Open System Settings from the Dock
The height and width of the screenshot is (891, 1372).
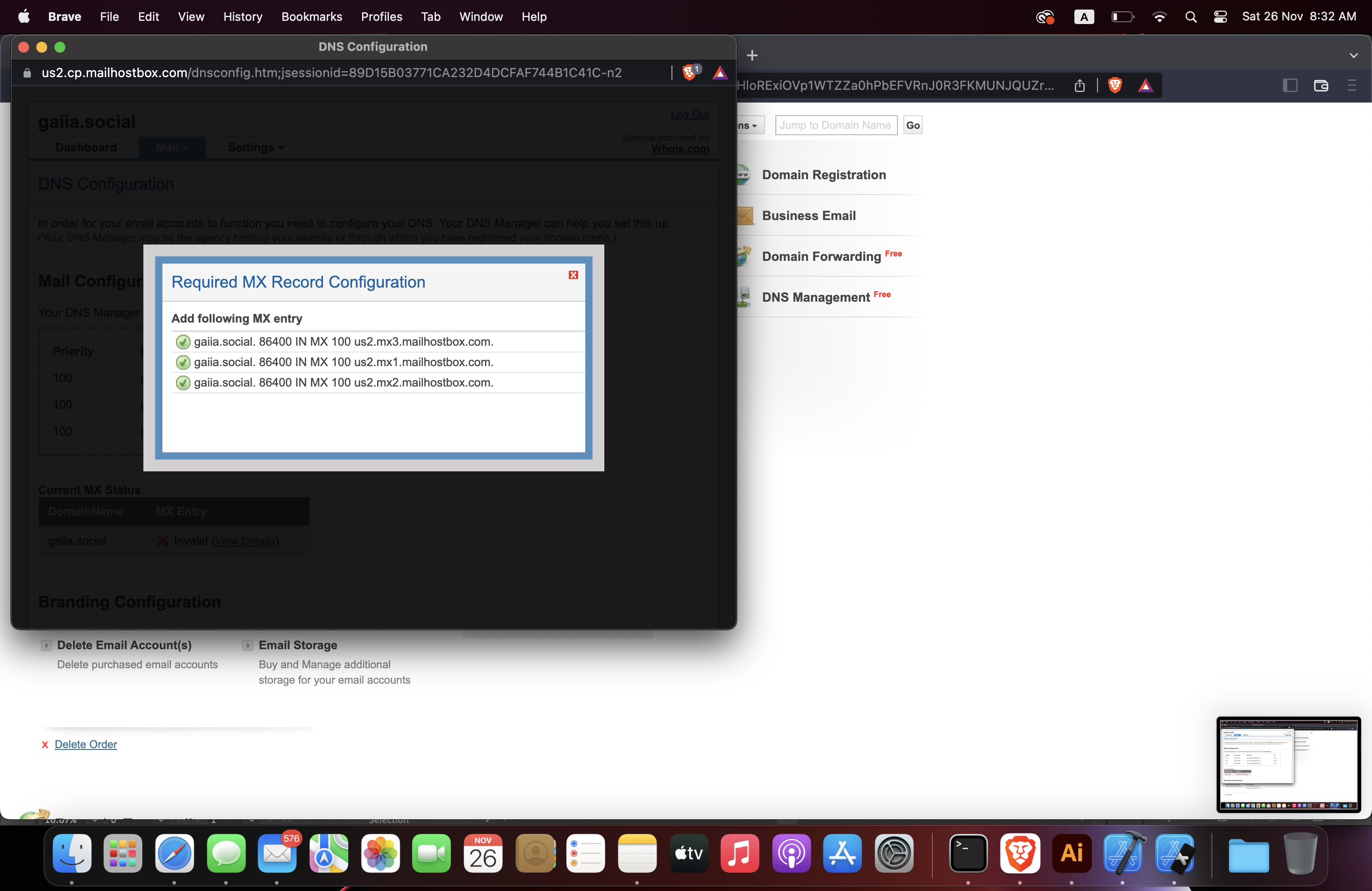894,853
